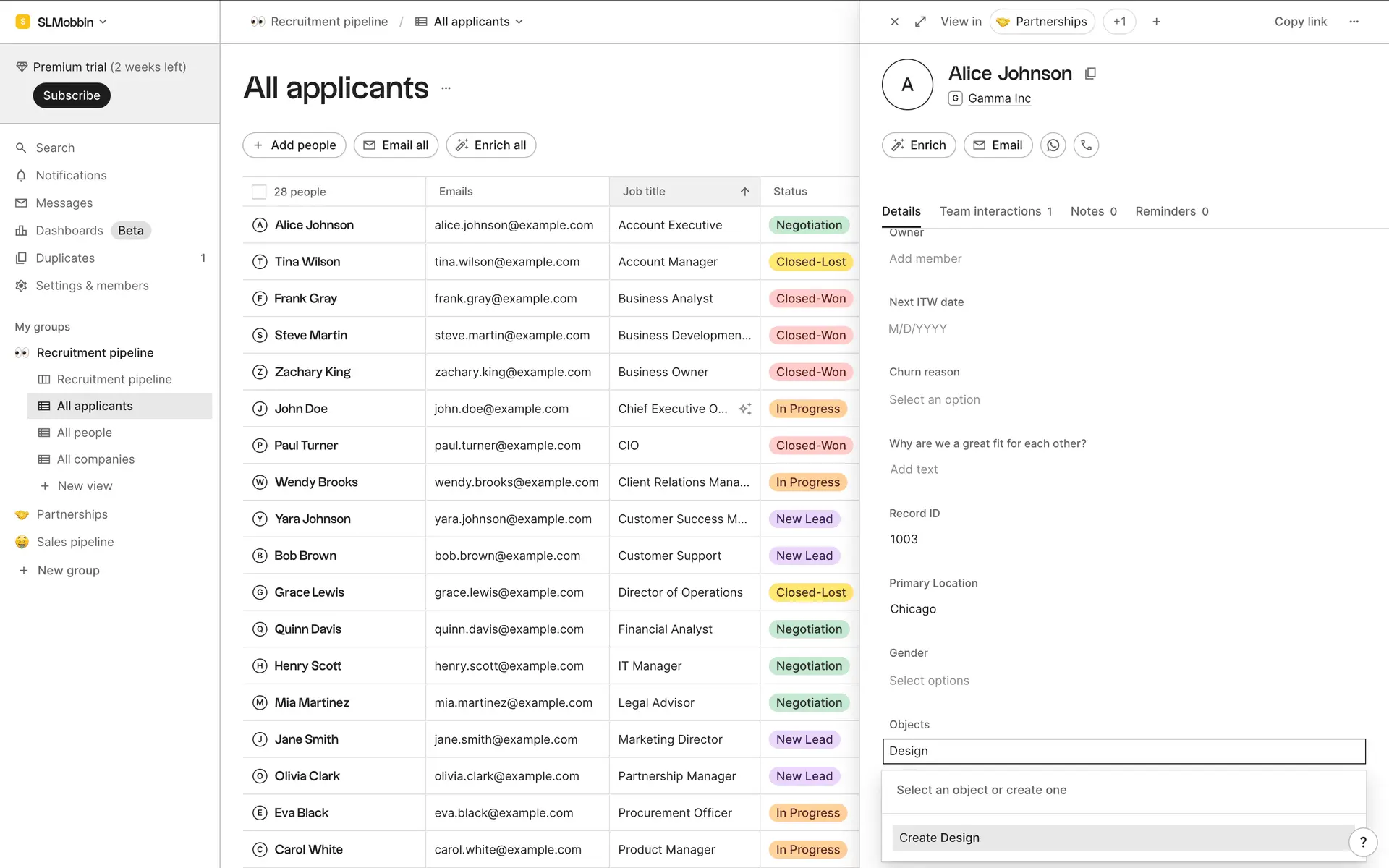Click the Next ITW date input field
Screen dimensions: 1389x868
(917, 328)
